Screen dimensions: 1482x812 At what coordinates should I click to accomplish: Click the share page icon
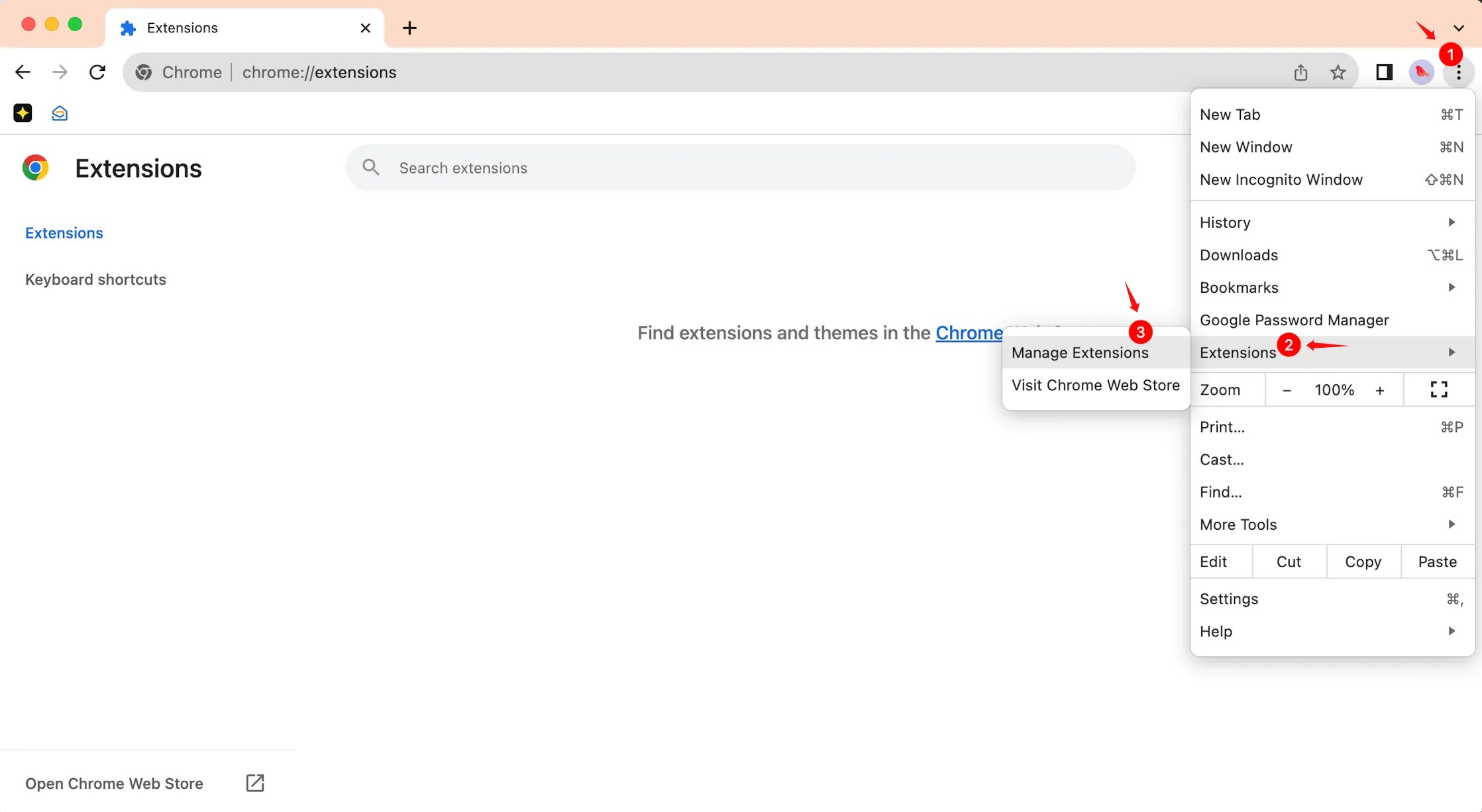point(1300,72)
